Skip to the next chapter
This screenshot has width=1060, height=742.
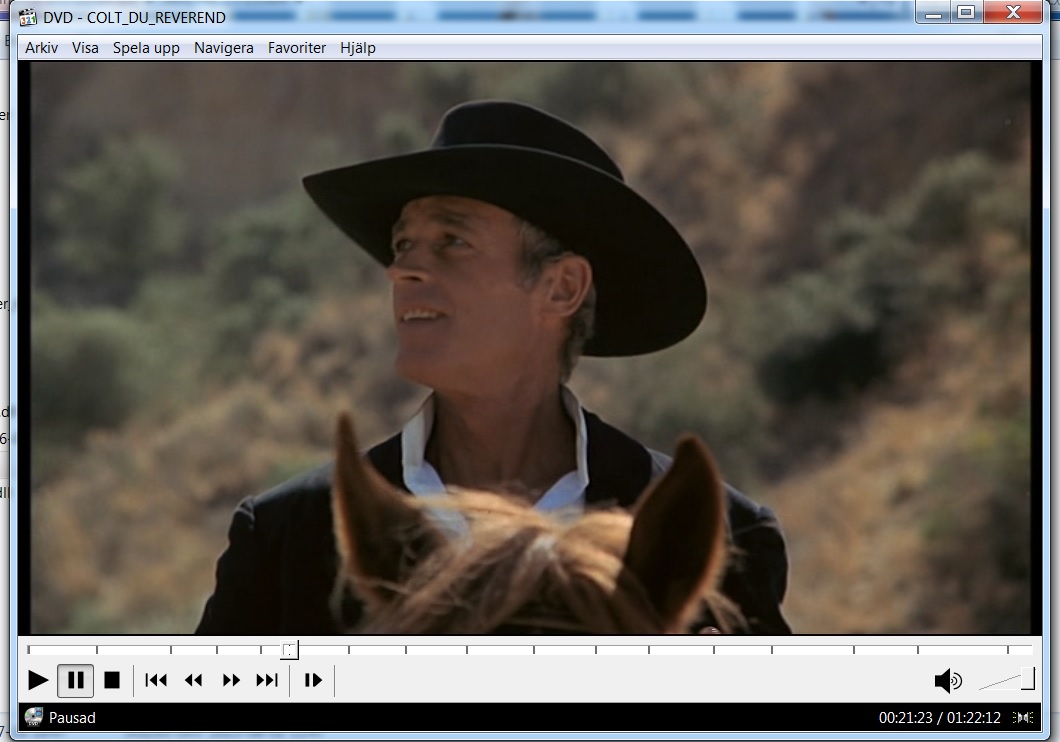(267, 681)
